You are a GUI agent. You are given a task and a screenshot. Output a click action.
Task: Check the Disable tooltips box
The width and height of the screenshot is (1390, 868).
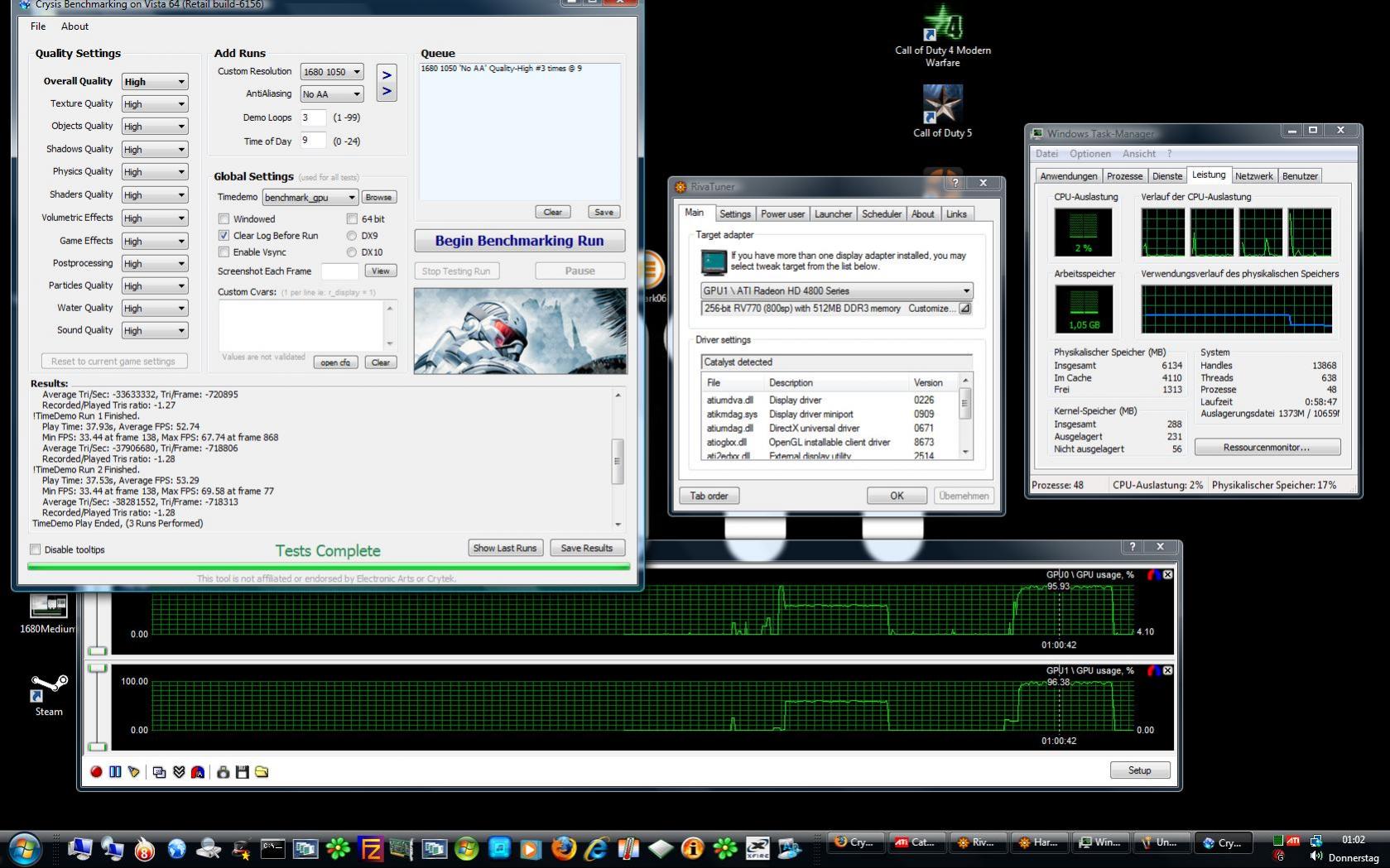[x=36, y=549]
